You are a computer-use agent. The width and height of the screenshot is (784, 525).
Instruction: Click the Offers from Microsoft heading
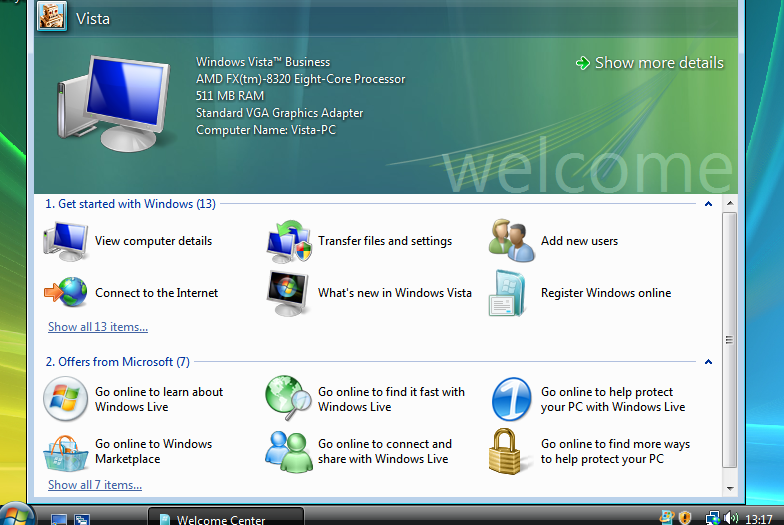tap(118, 362)
